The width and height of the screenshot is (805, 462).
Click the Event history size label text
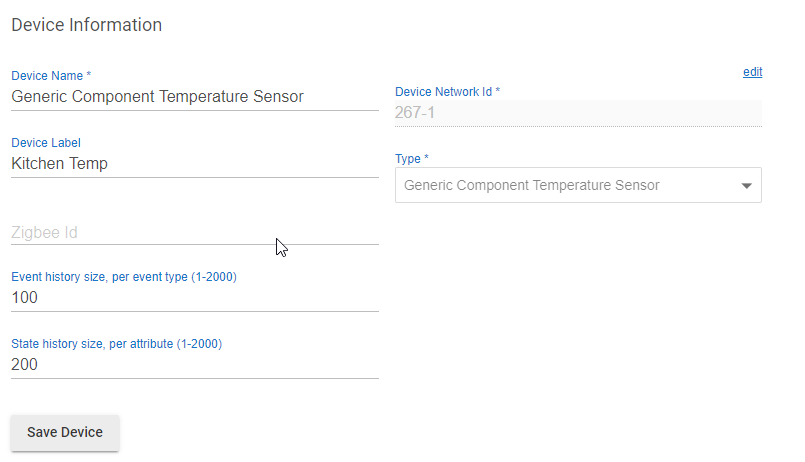[x=123, y=277]
